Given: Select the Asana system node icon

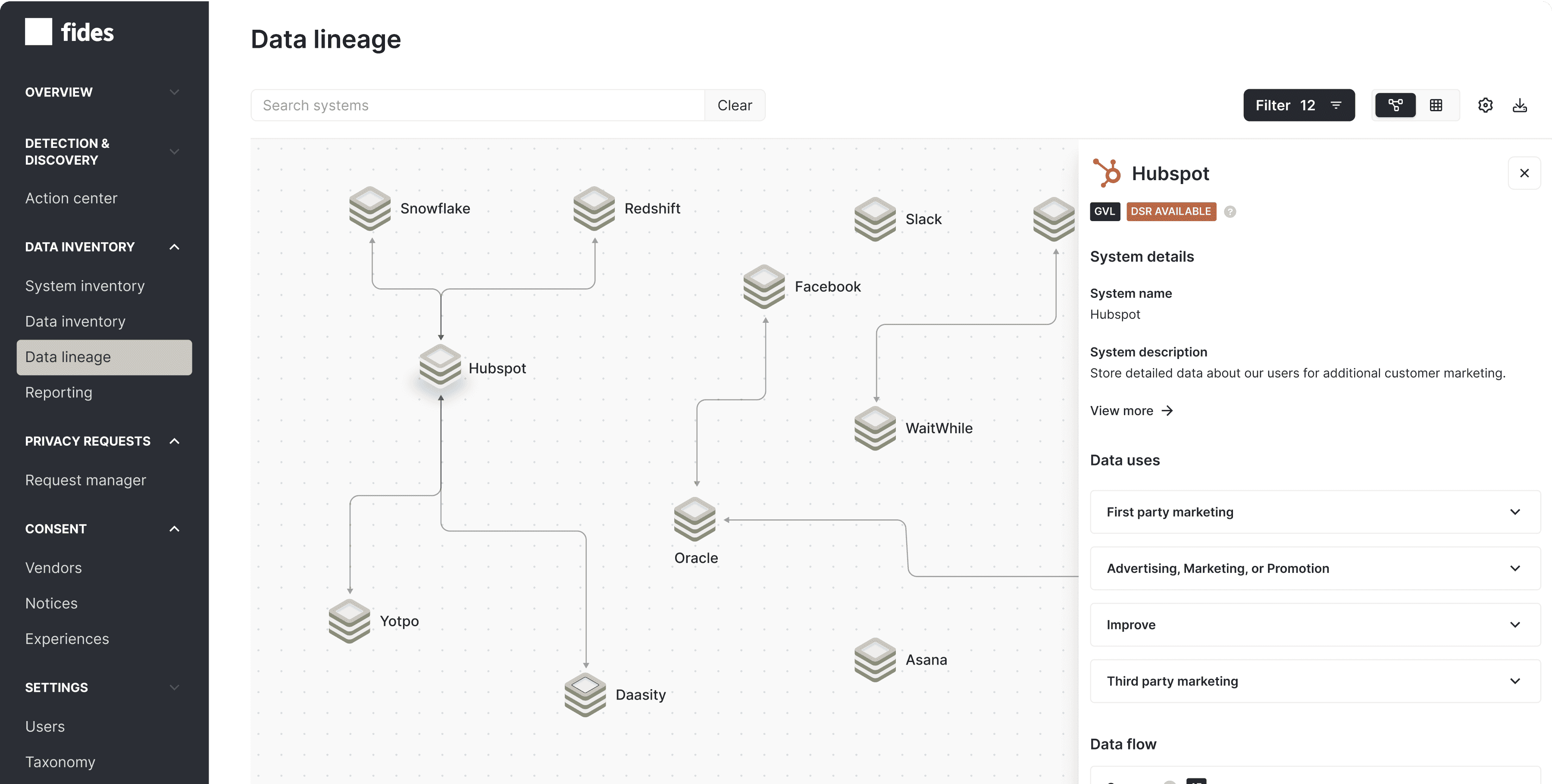Looking at the screenshot, I should (875, 659).
